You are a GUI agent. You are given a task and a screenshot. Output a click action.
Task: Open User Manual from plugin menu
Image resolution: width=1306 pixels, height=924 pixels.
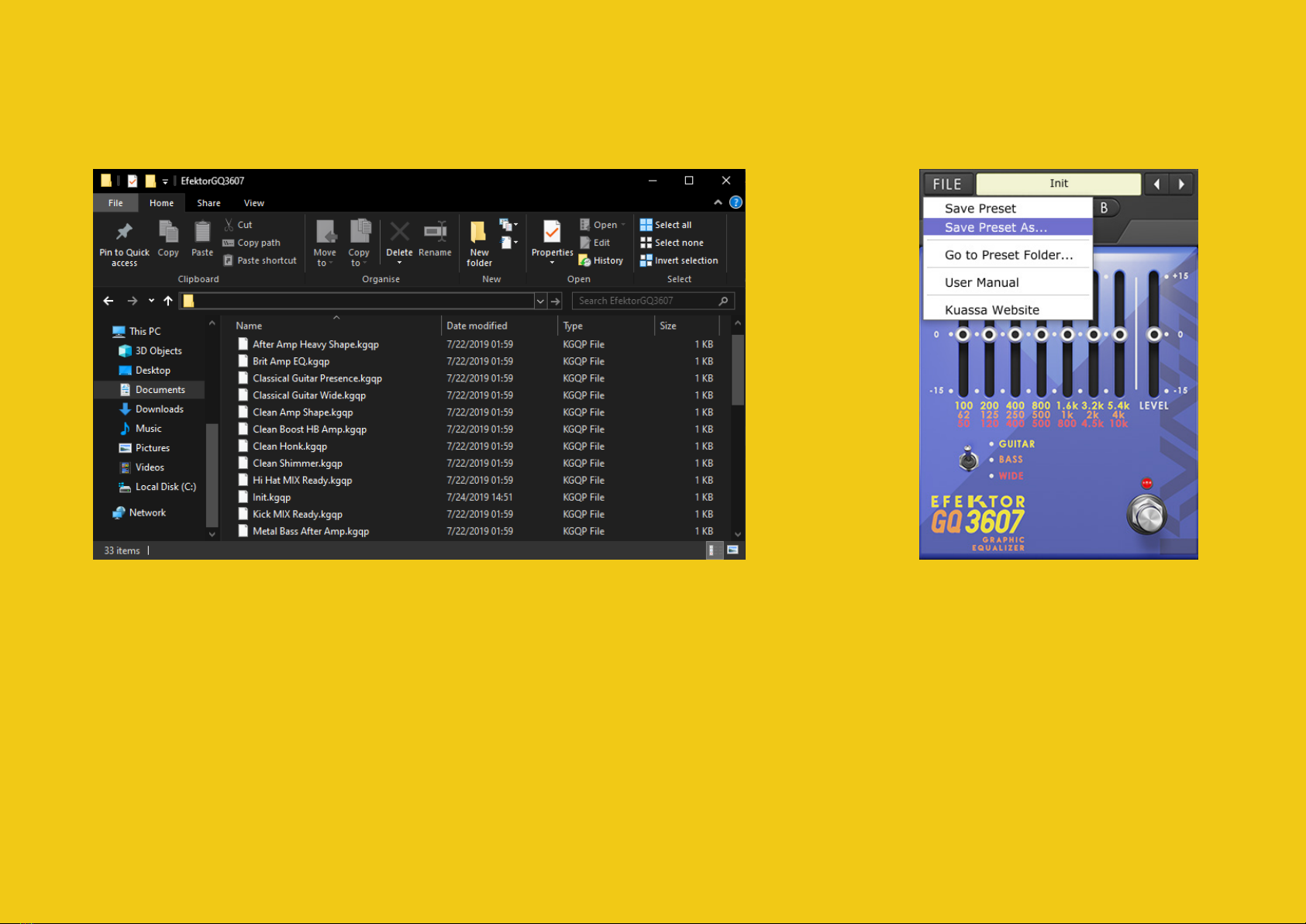(x=1008, y=282)
